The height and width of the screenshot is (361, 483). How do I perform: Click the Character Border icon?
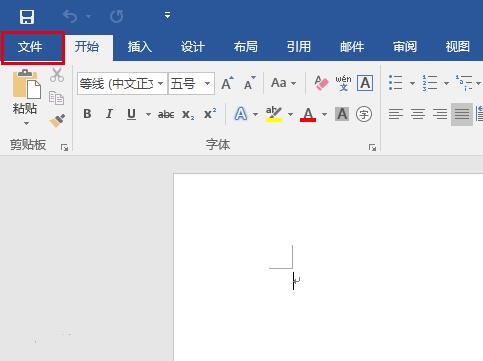365,83
